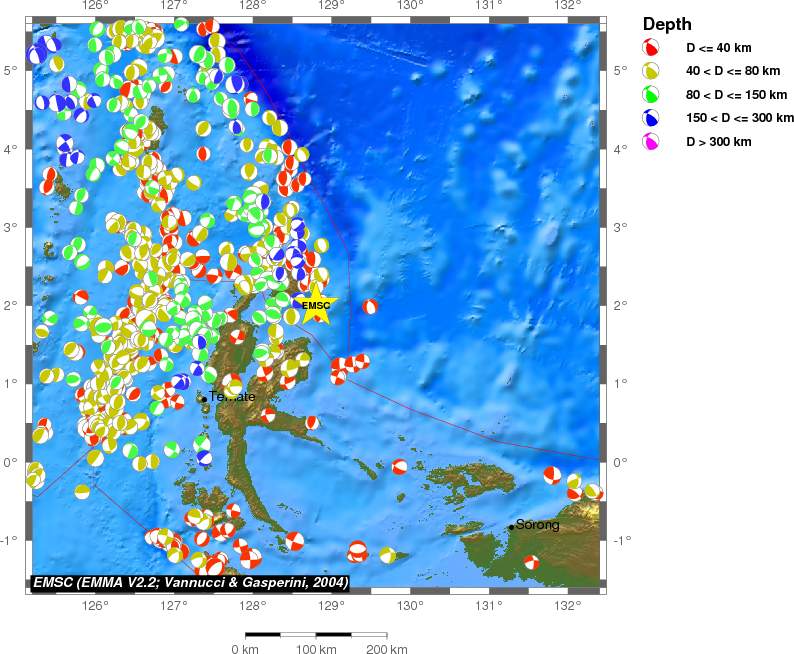Click the Depth legend heading
This screenshot has height=654, width=794.
click(x=666, y=24)
